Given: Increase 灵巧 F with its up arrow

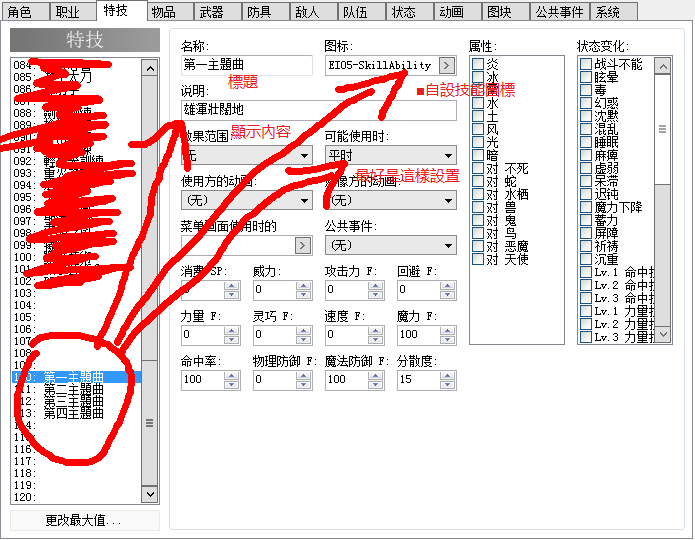Looking at the screenshot, I should coord(304,331).
